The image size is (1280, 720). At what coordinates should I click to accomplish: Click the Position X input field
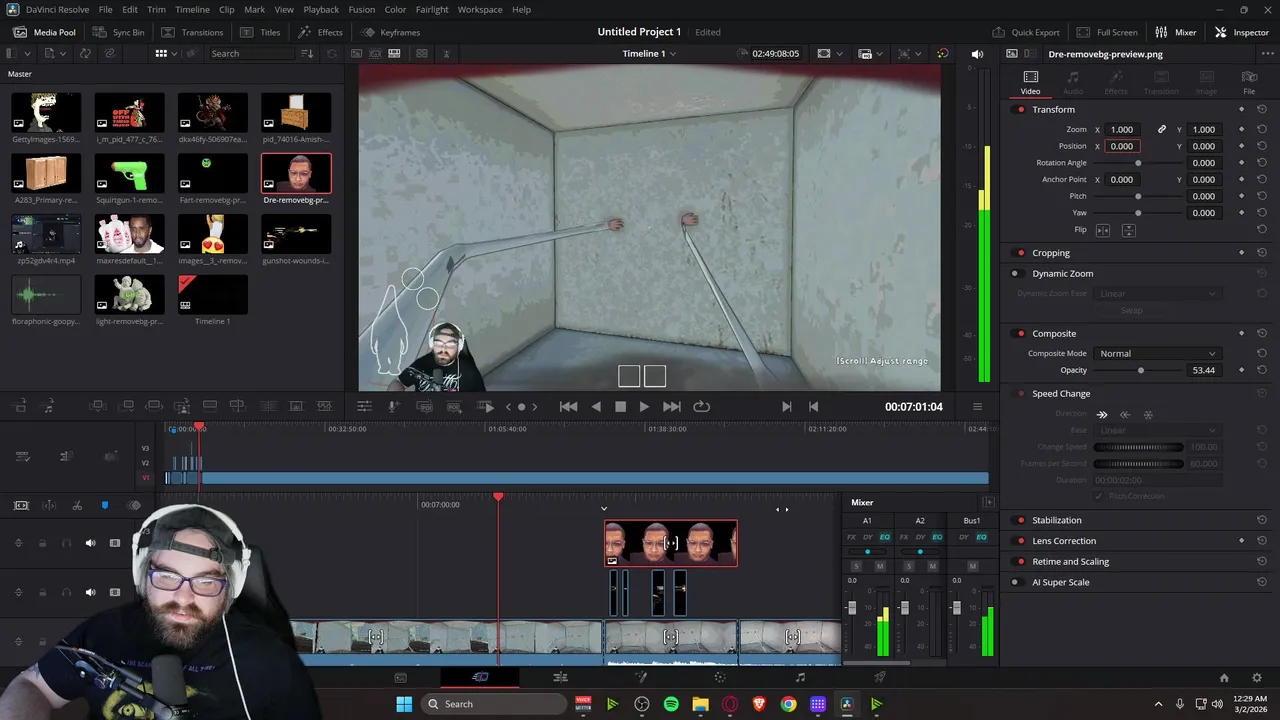pyautogui.click(x=1122, y=146)
